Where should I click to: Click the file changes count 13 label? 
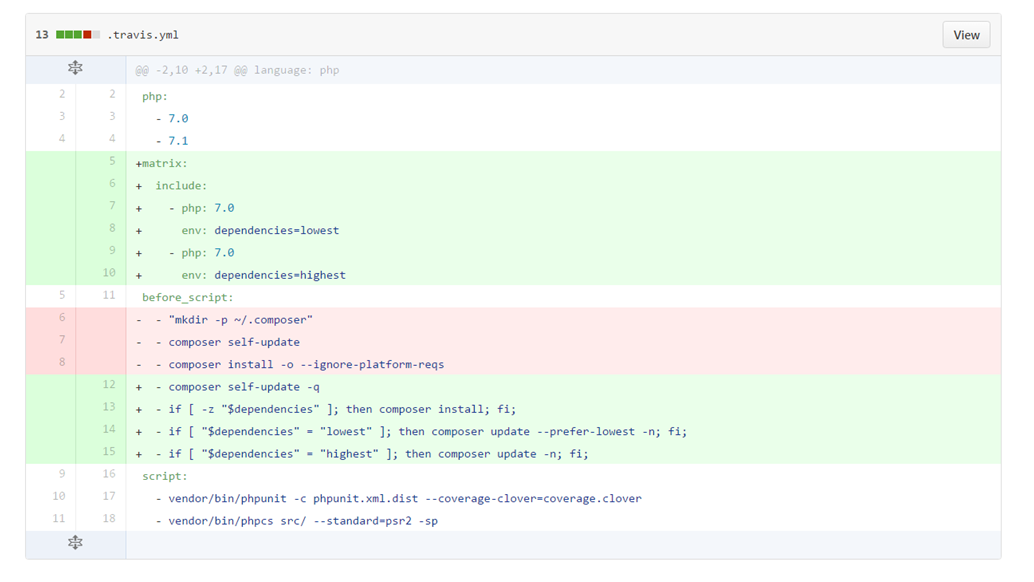click(x=41, y=33)
